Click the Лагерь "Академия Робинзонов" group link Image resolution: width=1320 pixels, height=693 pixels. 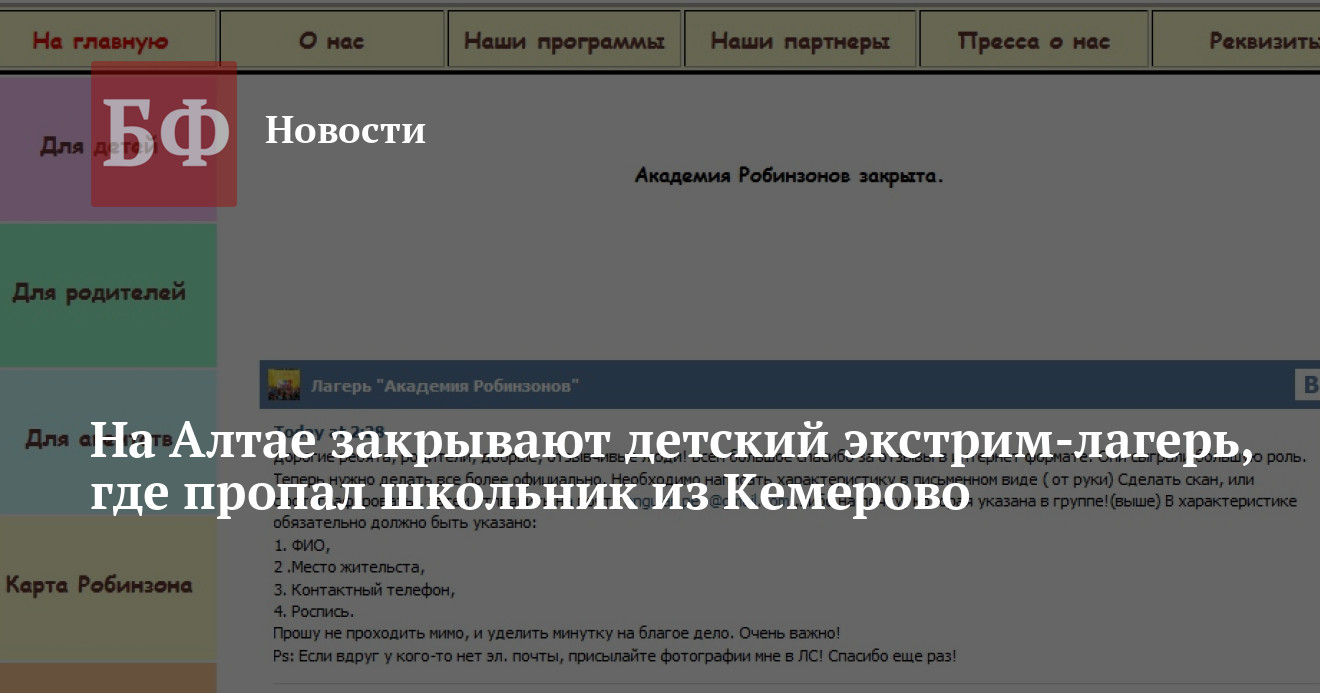[444, 386]
